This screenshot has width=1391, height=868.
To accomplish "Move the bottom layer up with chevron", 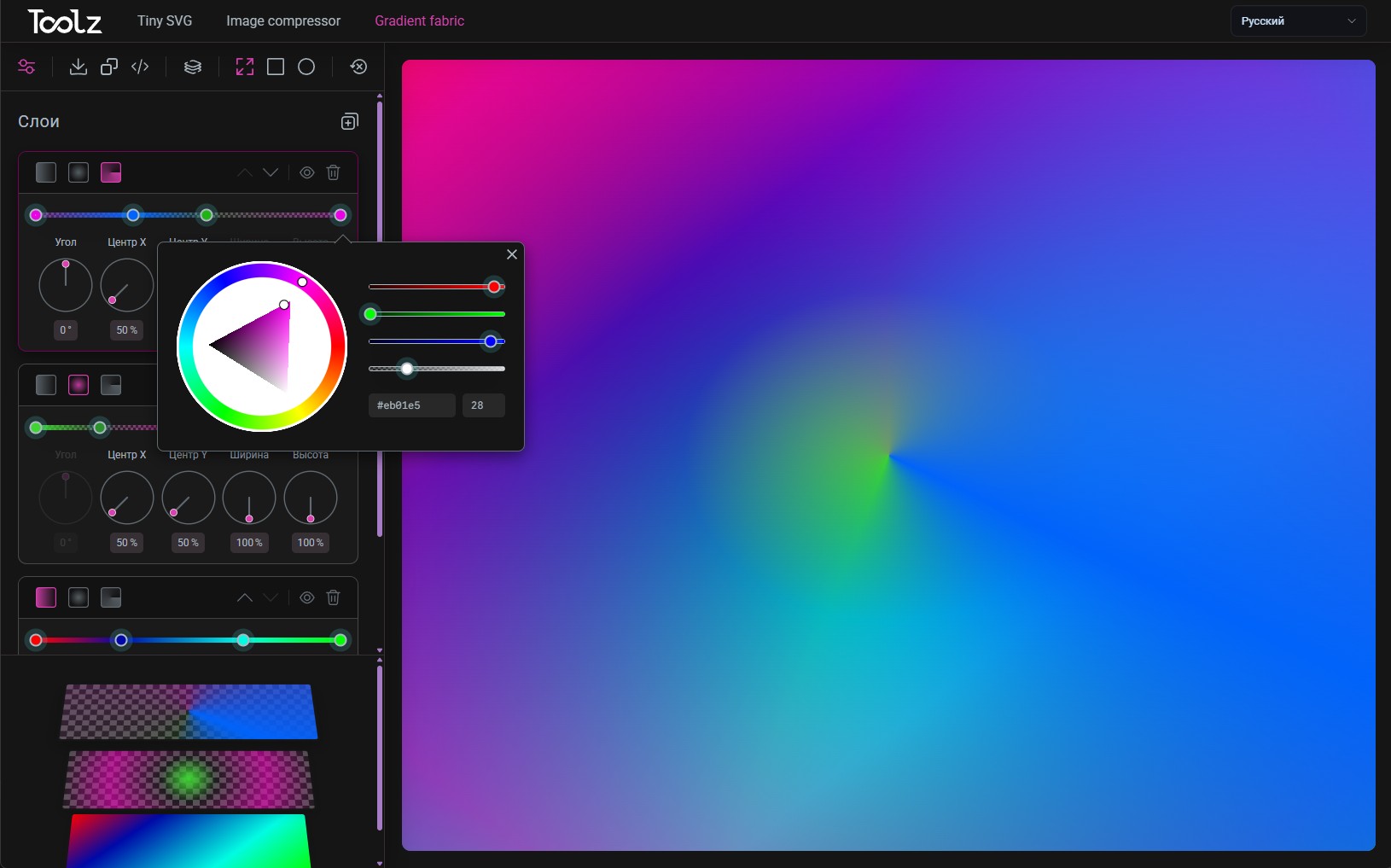I will (x=245, y=597).
